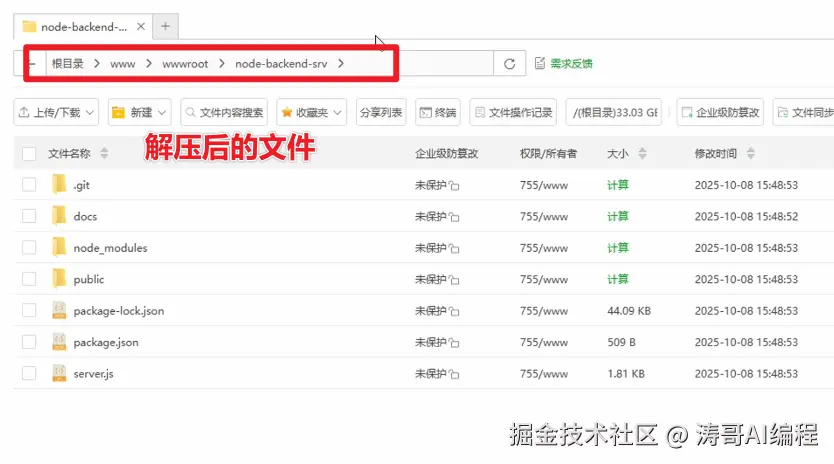
Task: Click lock icon in public row
Action: click(454, 280)
